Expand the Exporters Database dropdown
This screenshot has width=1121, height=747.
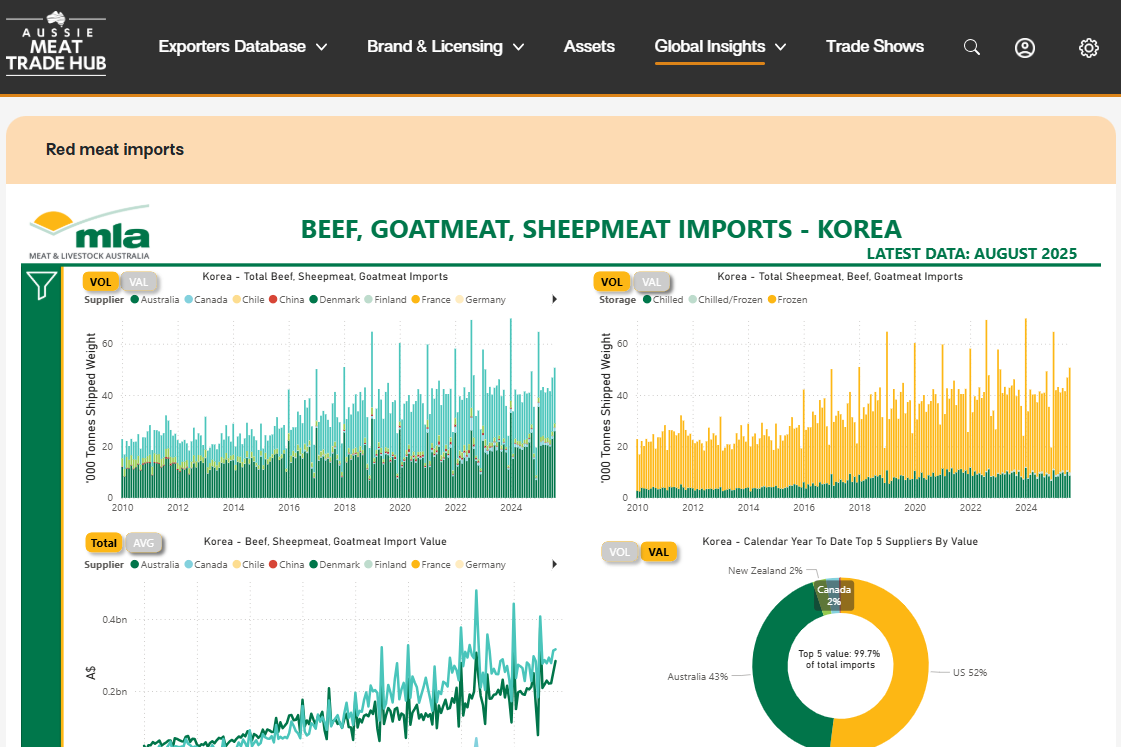243,46
